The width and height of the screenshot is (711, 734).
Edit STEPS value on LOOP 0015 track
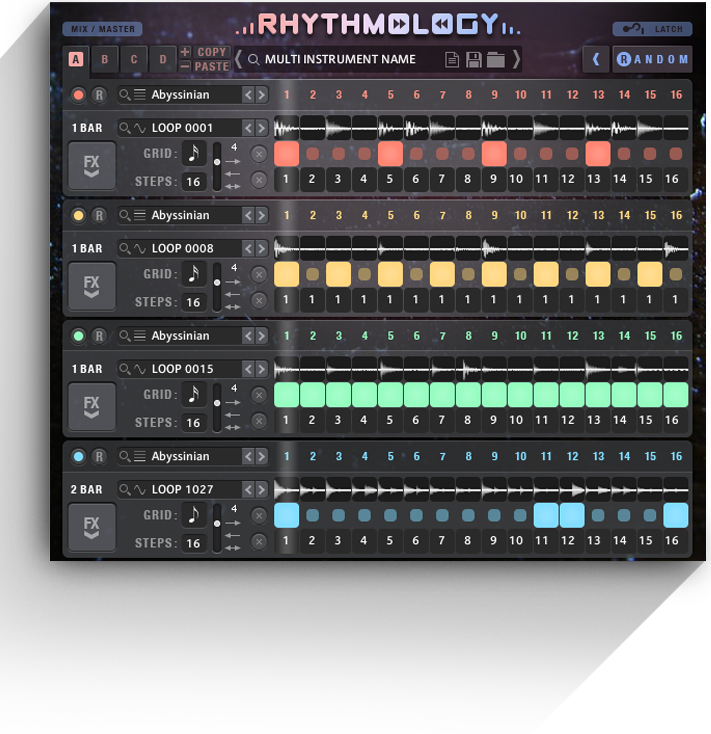click(193, 423)
